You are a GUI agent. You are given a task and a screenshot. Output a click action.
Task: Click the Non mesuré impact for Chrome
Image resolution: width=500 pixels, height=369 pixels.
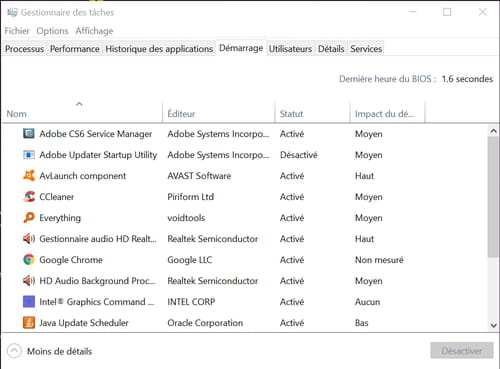[379, 260]
